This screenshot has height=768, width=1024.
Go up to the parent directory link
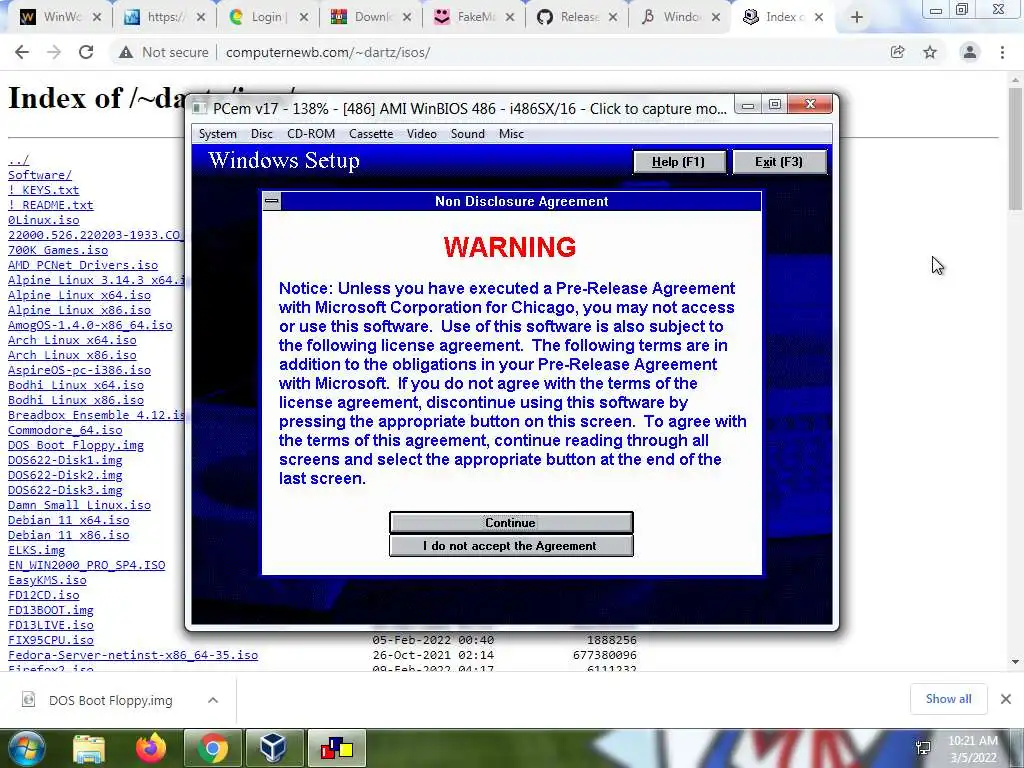click(x=18, y=160)
